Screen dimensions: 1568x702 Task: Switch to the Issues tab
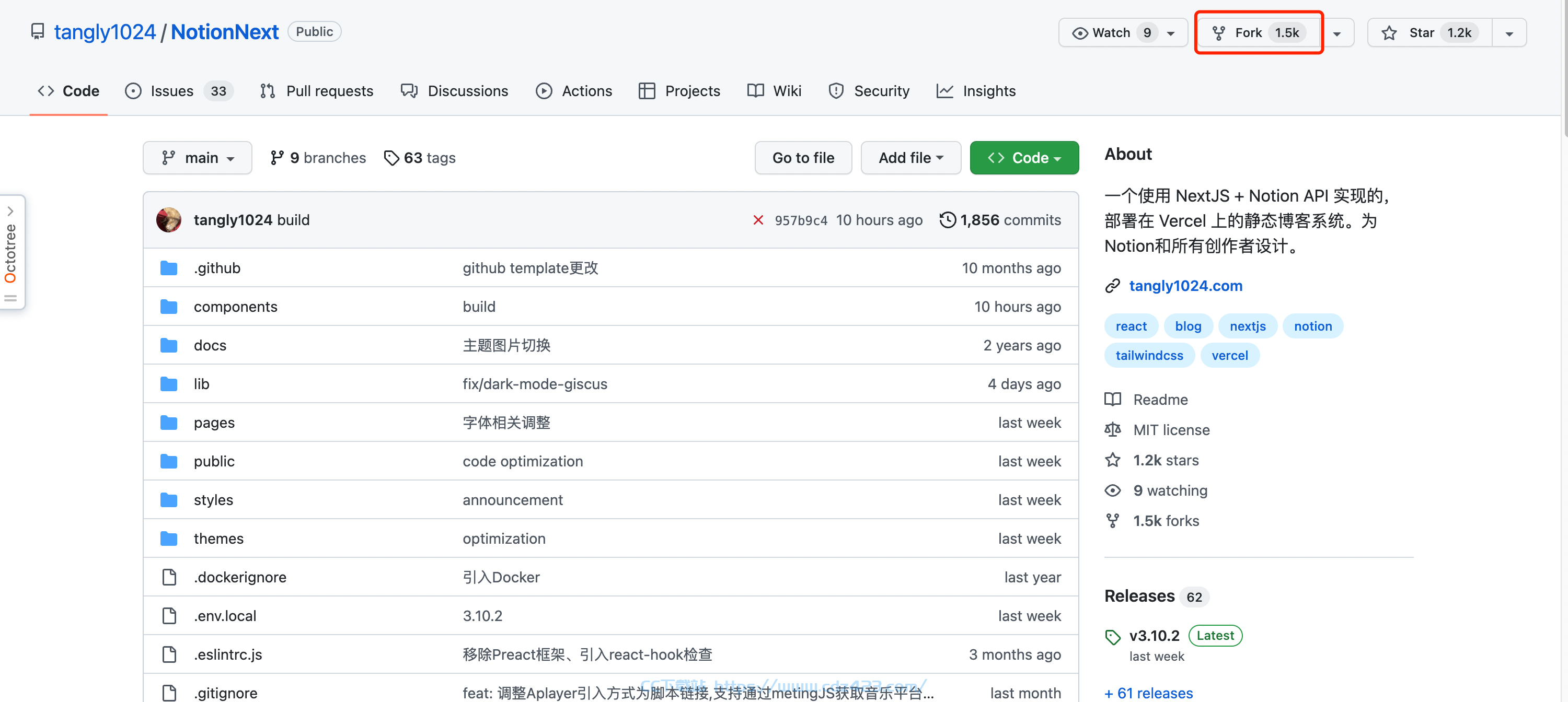[x=179, y=91]
